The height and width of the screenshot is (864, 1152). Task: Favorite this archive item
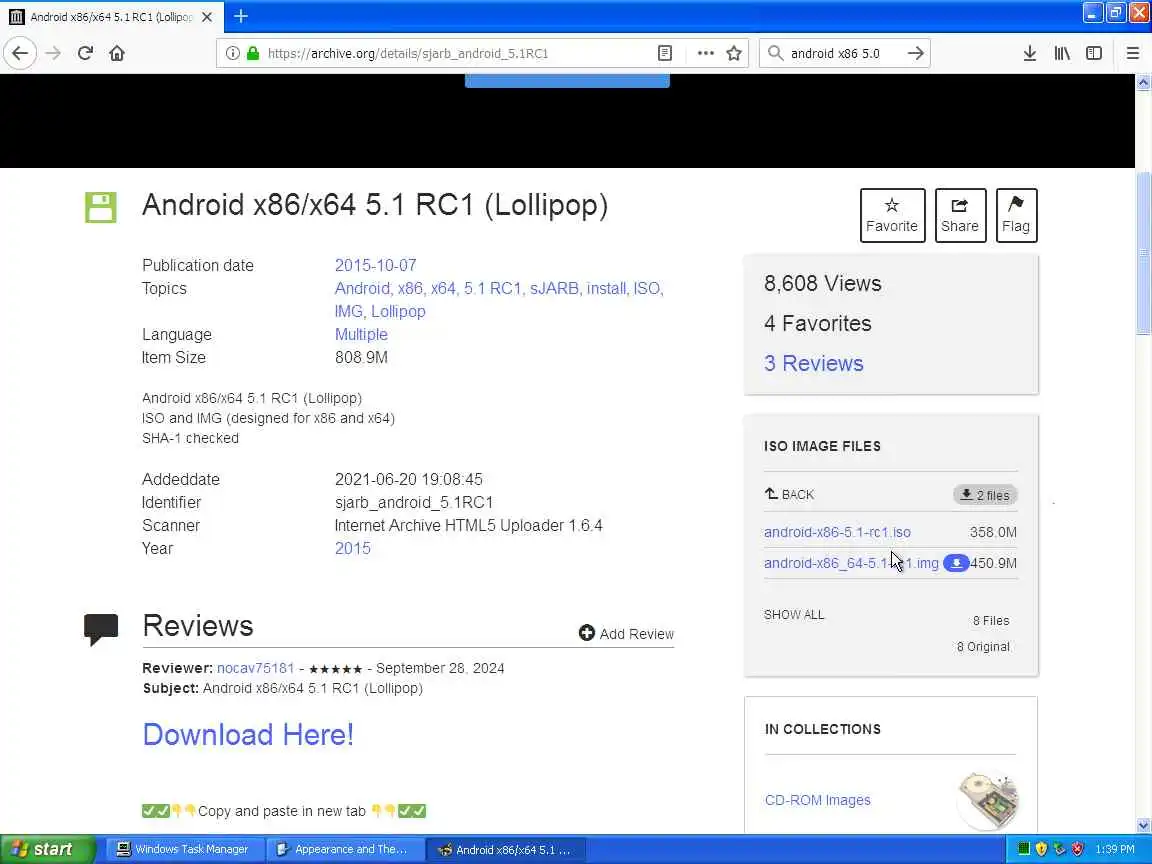click(892, 215)
